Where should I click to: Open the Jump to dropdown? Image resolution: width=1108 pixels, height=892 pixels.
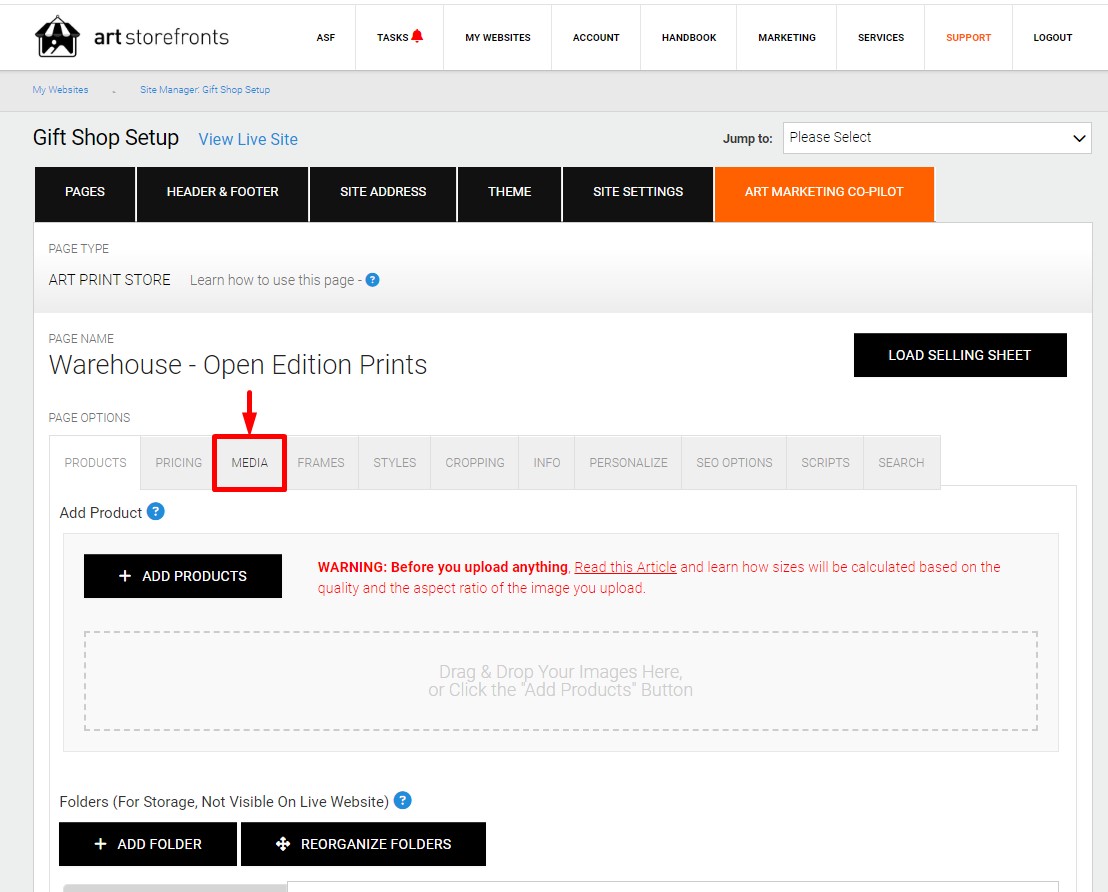937,138
